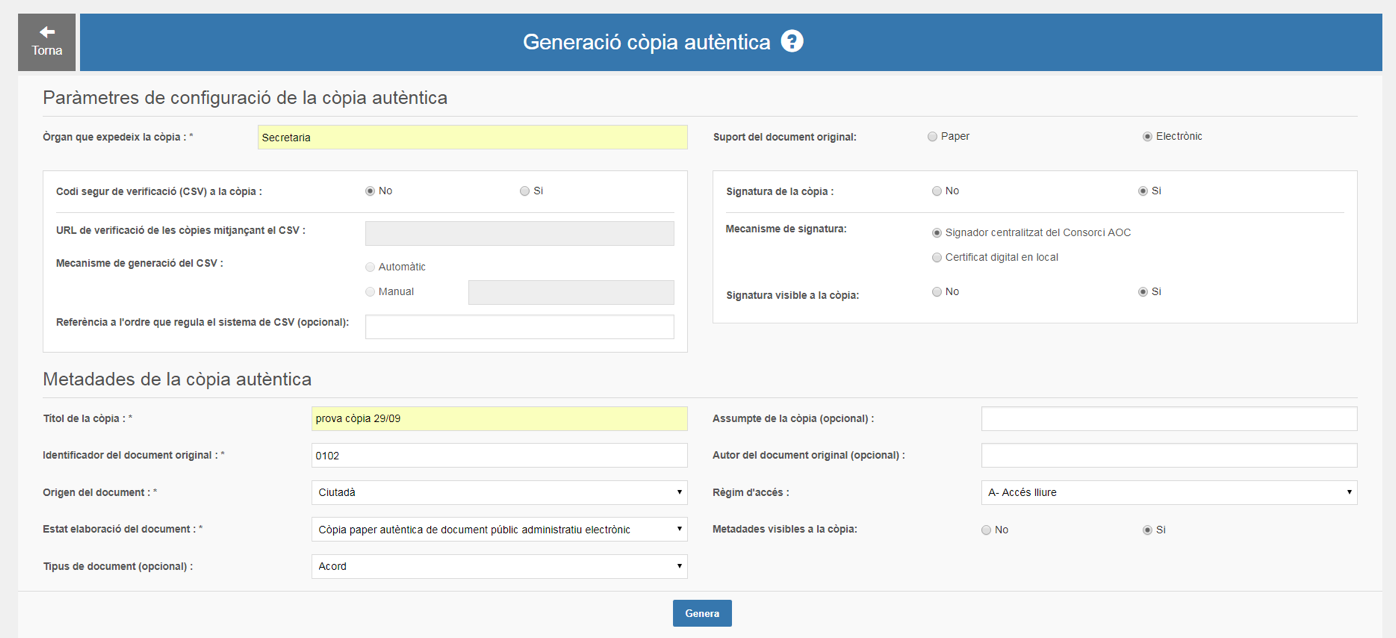Expand the Estat elaboració del document dropdown
Screen dimensions: 1396x638
click(x=499, y=529)
